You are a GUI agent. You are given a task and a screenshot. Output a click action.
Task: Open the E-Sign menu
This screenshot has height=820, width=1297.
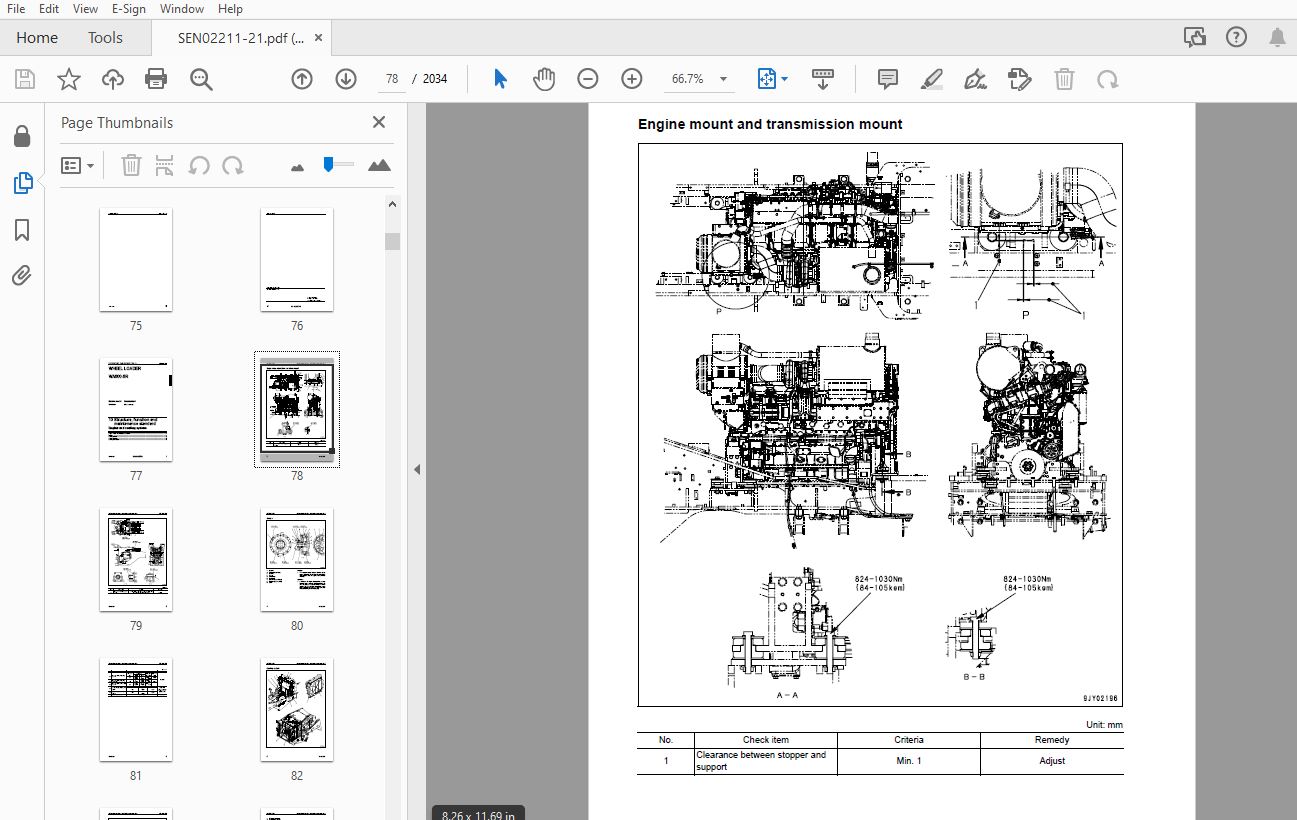click(x=128, y=9)
